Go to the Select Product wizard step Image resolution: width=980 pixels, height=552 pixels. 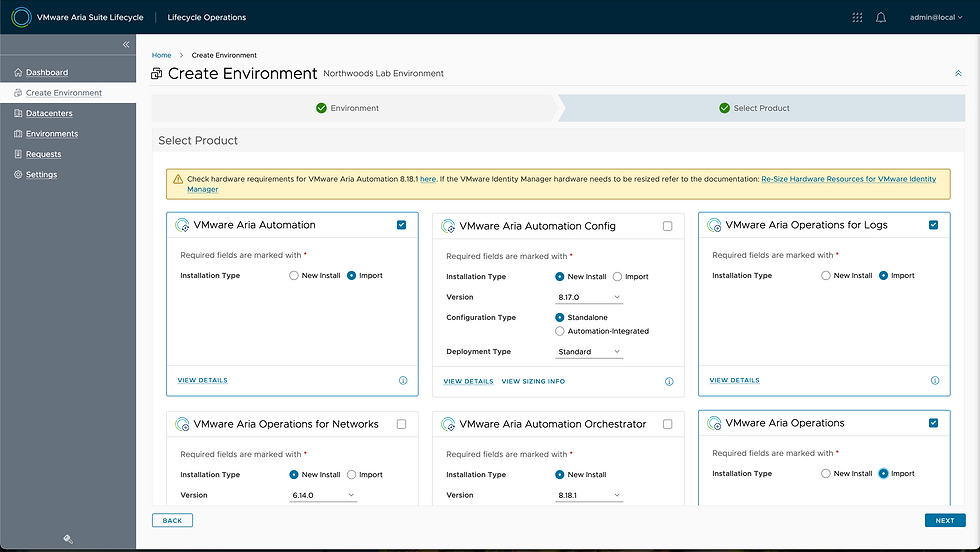tap(761, 108)
